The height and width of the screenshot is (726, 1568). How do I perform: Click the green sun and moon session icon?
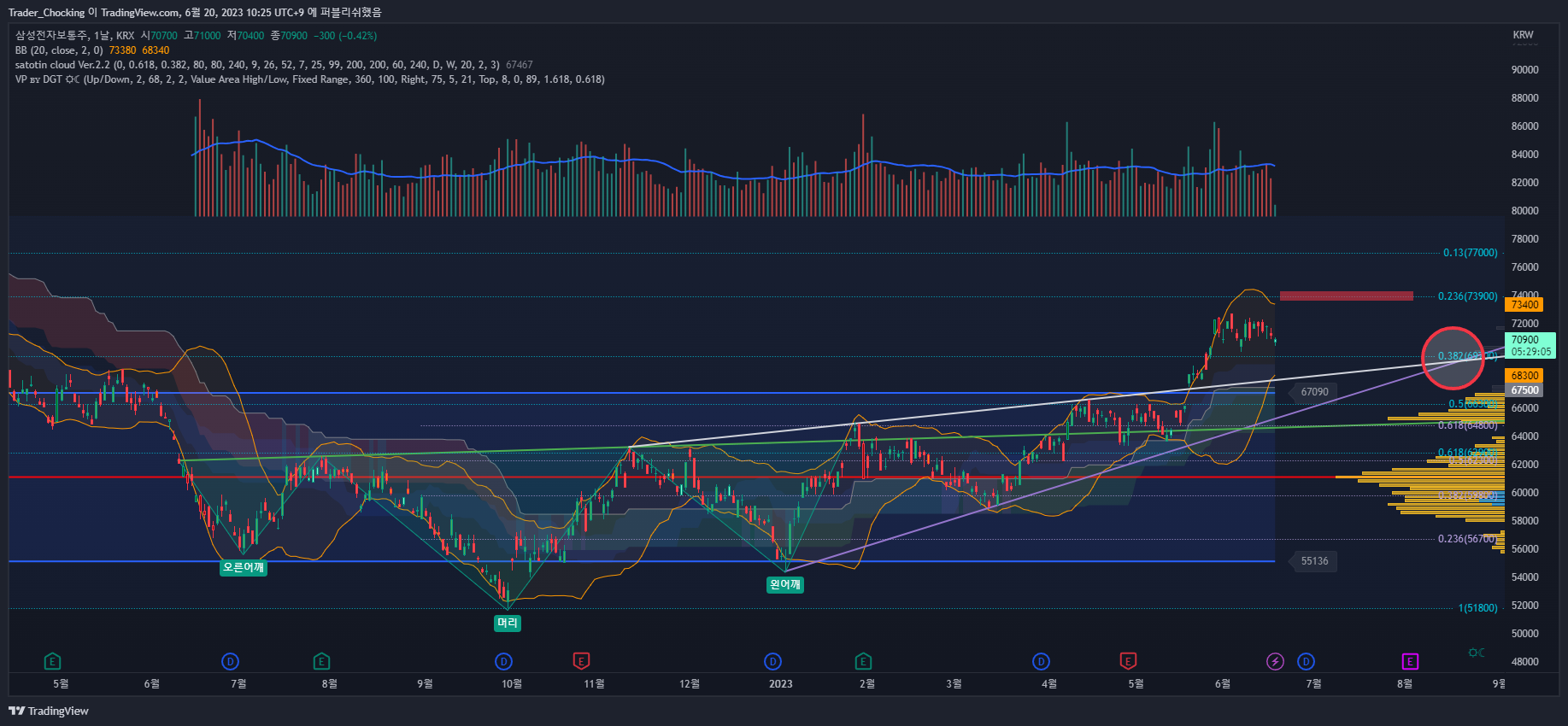pos(1476,653)
